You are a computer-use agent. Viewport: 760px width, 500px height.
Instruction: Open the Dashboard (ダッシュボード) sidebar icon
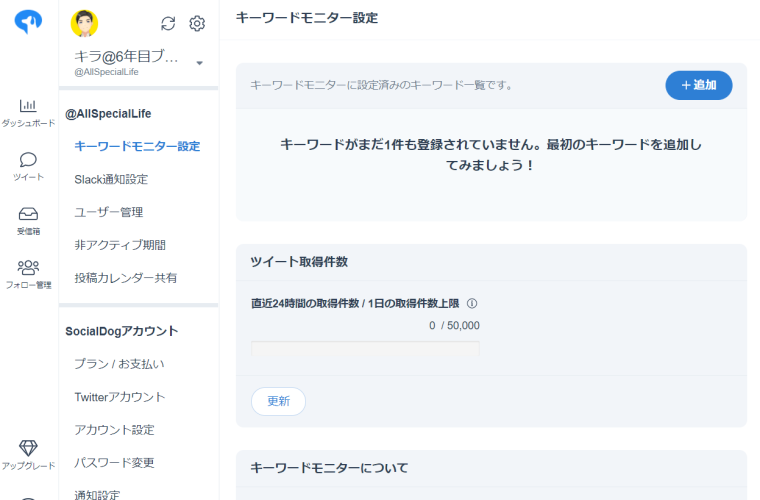tap(28, 106)
